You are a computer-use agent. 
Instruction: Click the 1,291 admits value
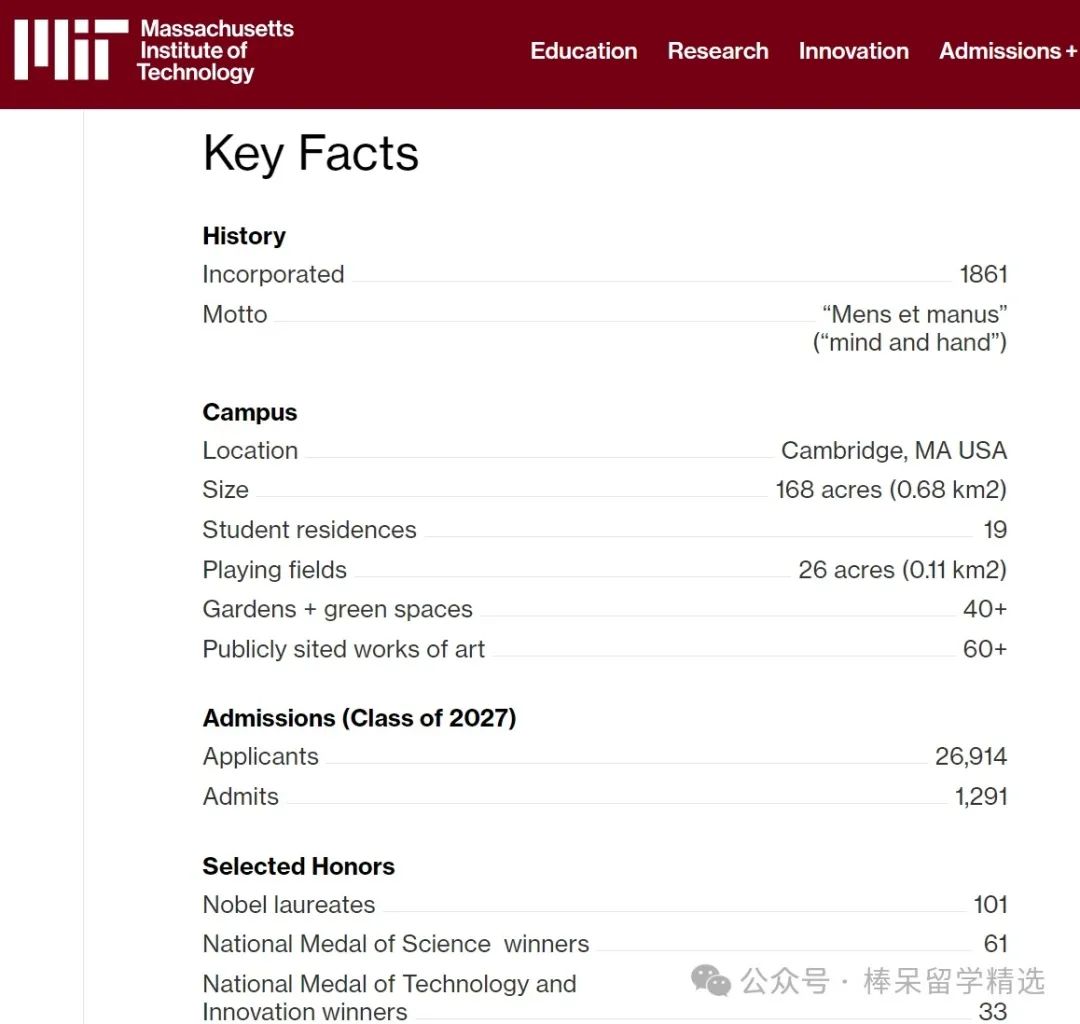click(981, 797)
